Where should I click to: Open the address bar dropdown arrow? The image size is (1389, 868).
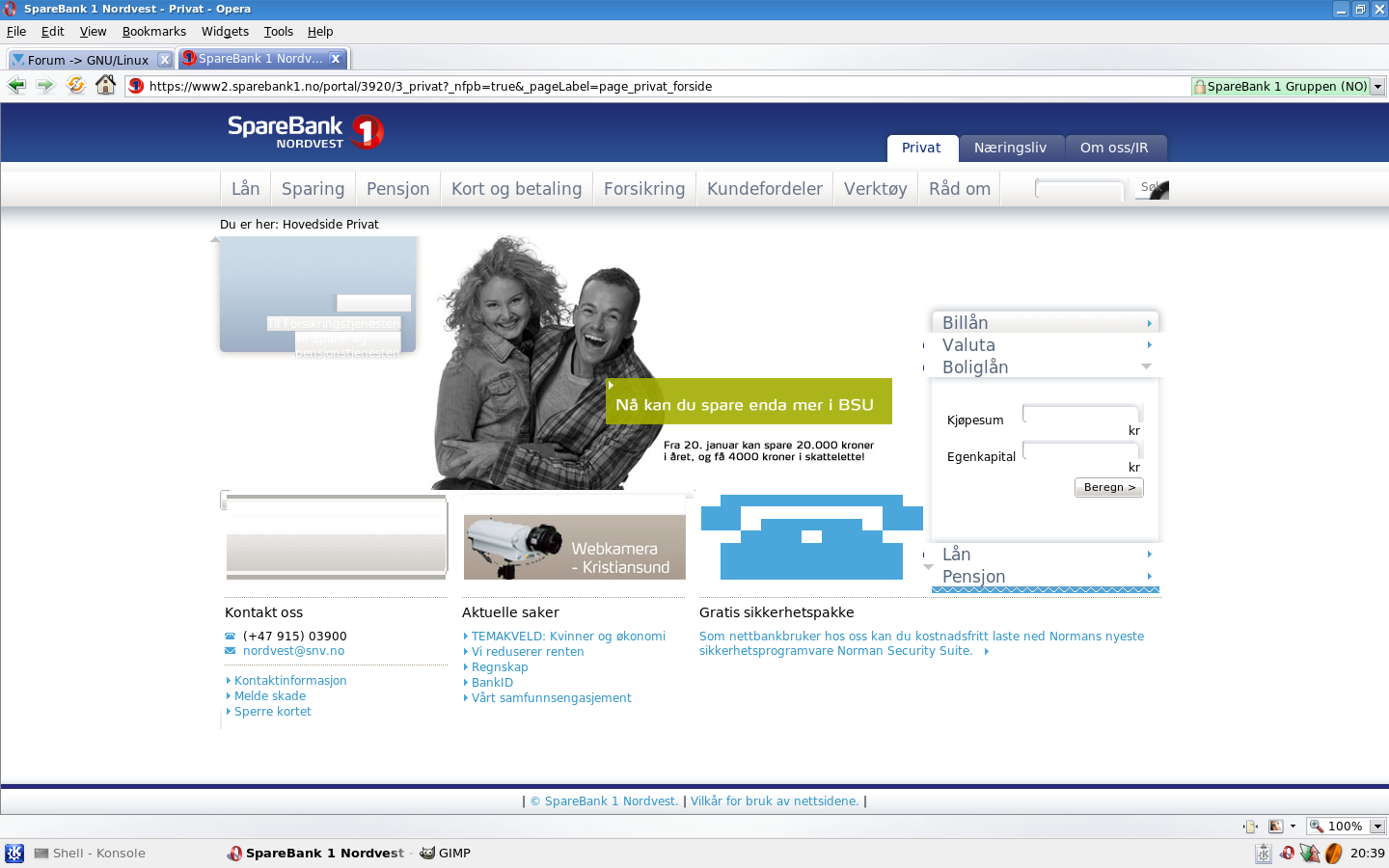click(x=1378, y=87)
